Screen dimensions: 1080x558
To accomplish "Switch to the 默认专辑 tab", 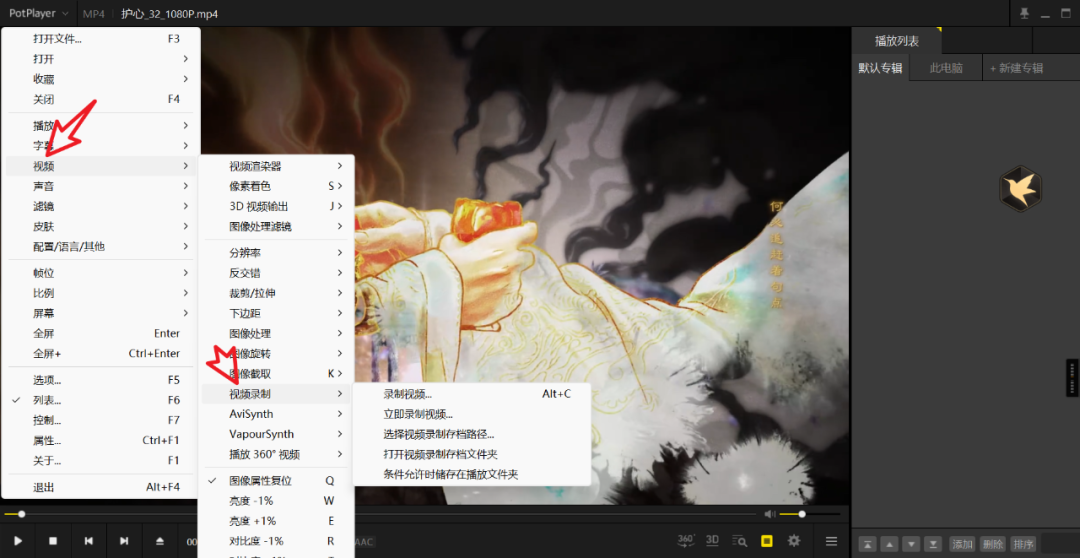I will point(880,68).
